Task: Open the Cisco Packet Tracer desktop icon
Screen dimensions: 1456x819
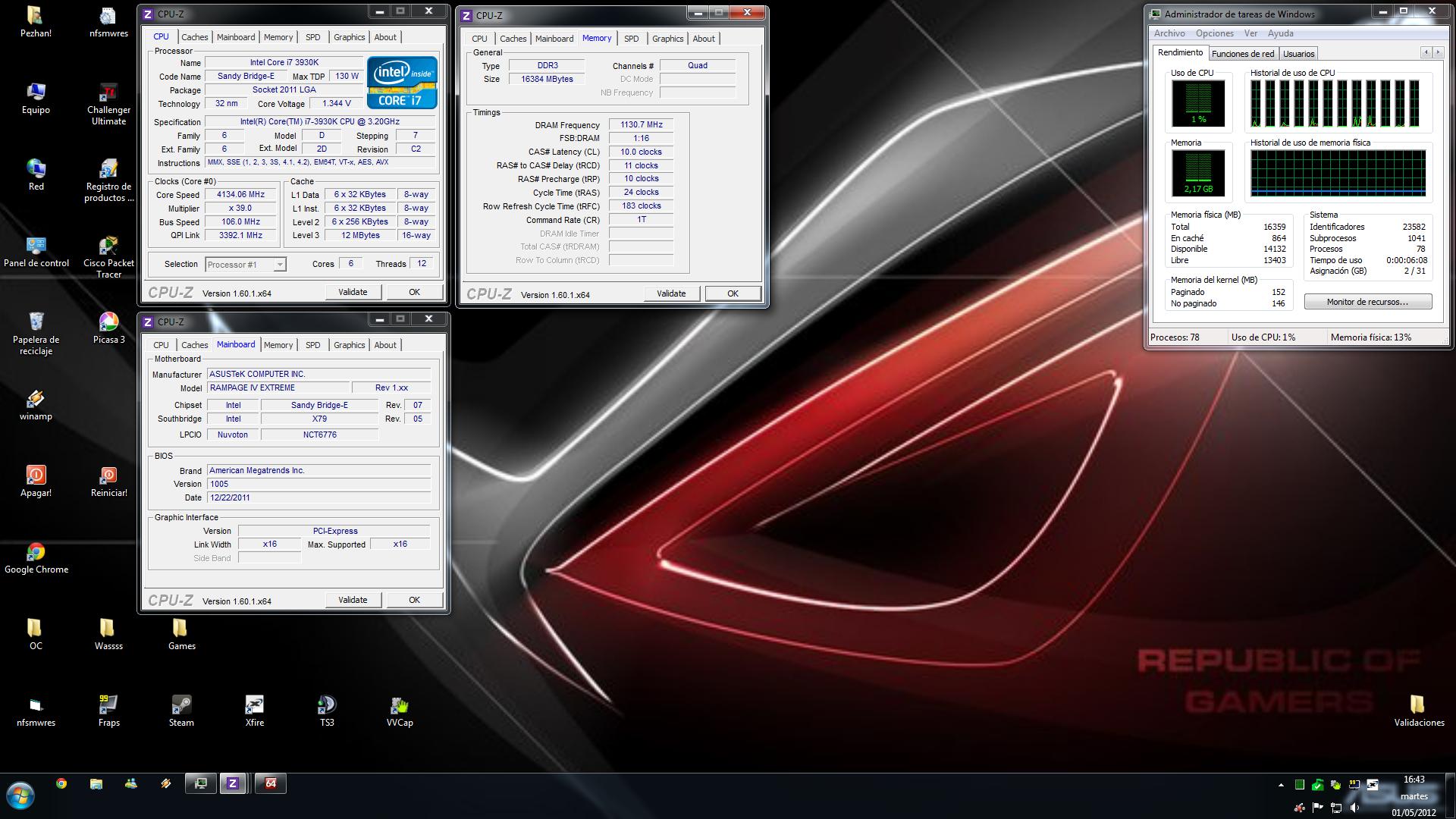Action: (x=108, y=256)
